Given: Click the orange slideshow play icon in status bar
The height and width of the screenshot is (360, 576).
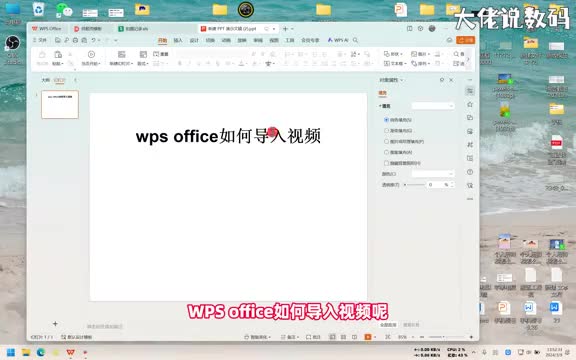Looking at the screenshot, I should pos(368,337).
